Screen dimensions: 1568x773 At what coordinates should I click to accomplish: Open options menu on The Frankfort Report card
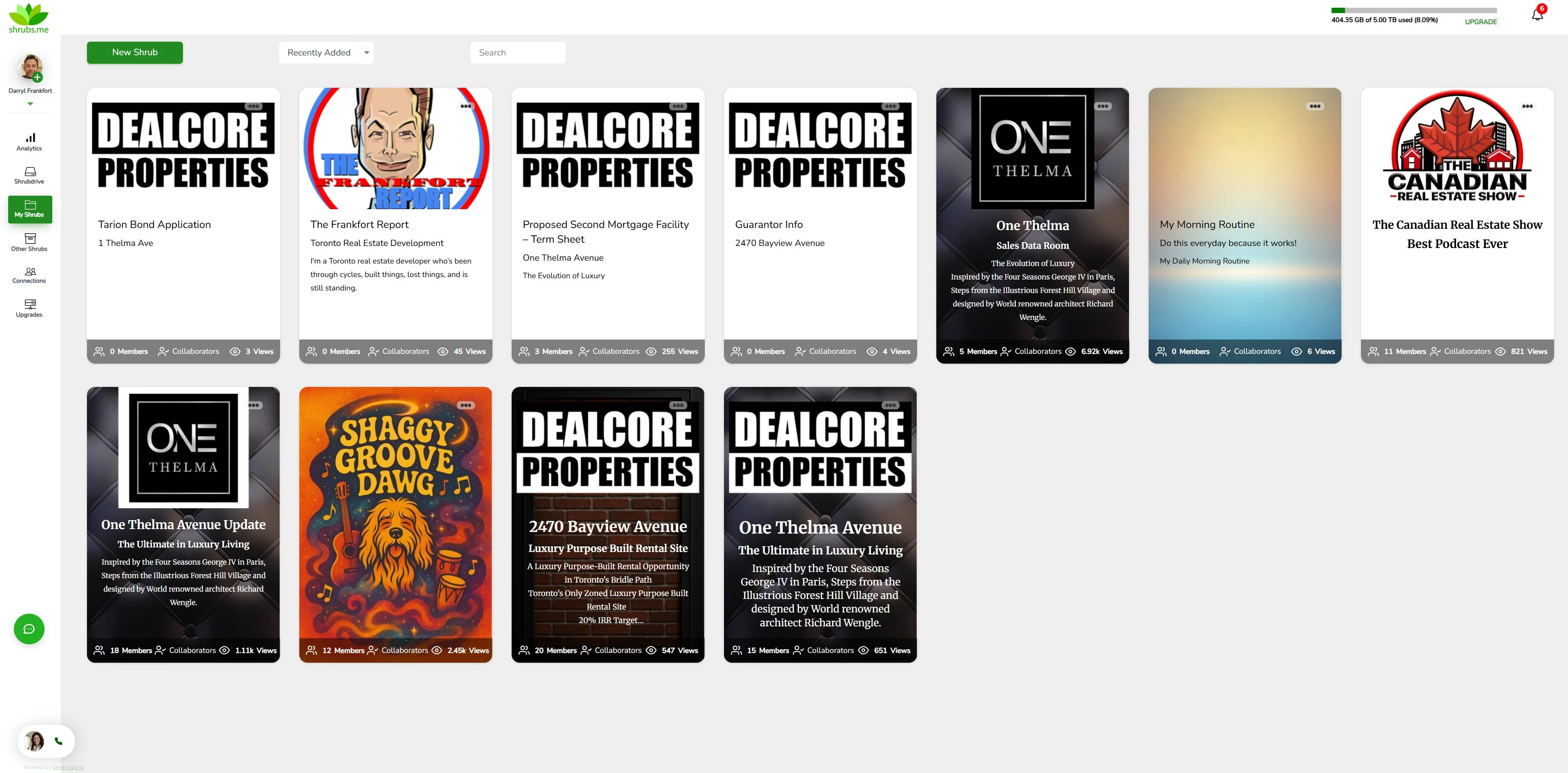click(465, 106)
